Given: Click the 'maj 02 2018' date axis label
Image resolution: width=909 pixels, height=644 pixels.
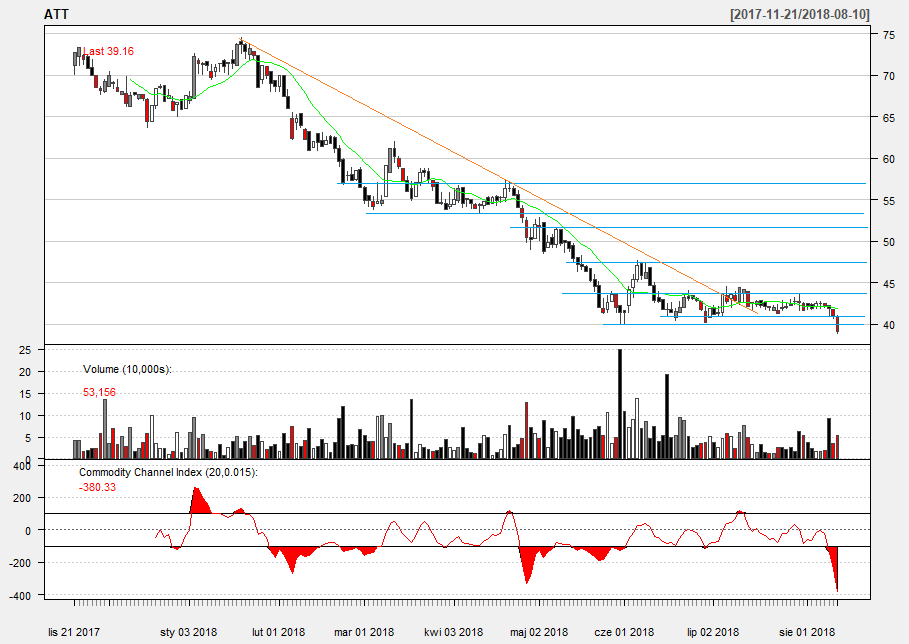Looking at the screenshot, I should coord(539,632).
